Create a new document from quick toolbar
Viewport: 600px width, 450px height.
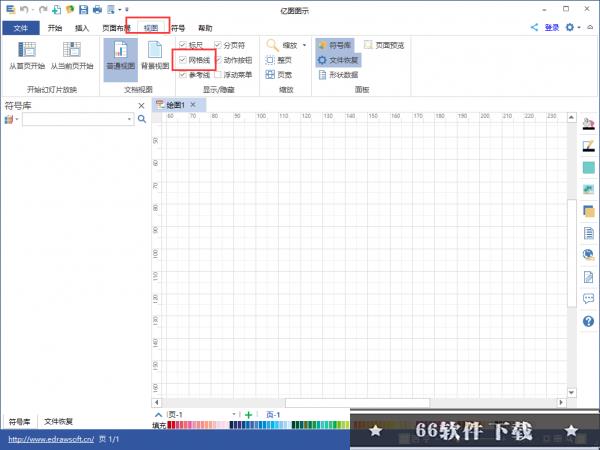click(56, 9)
